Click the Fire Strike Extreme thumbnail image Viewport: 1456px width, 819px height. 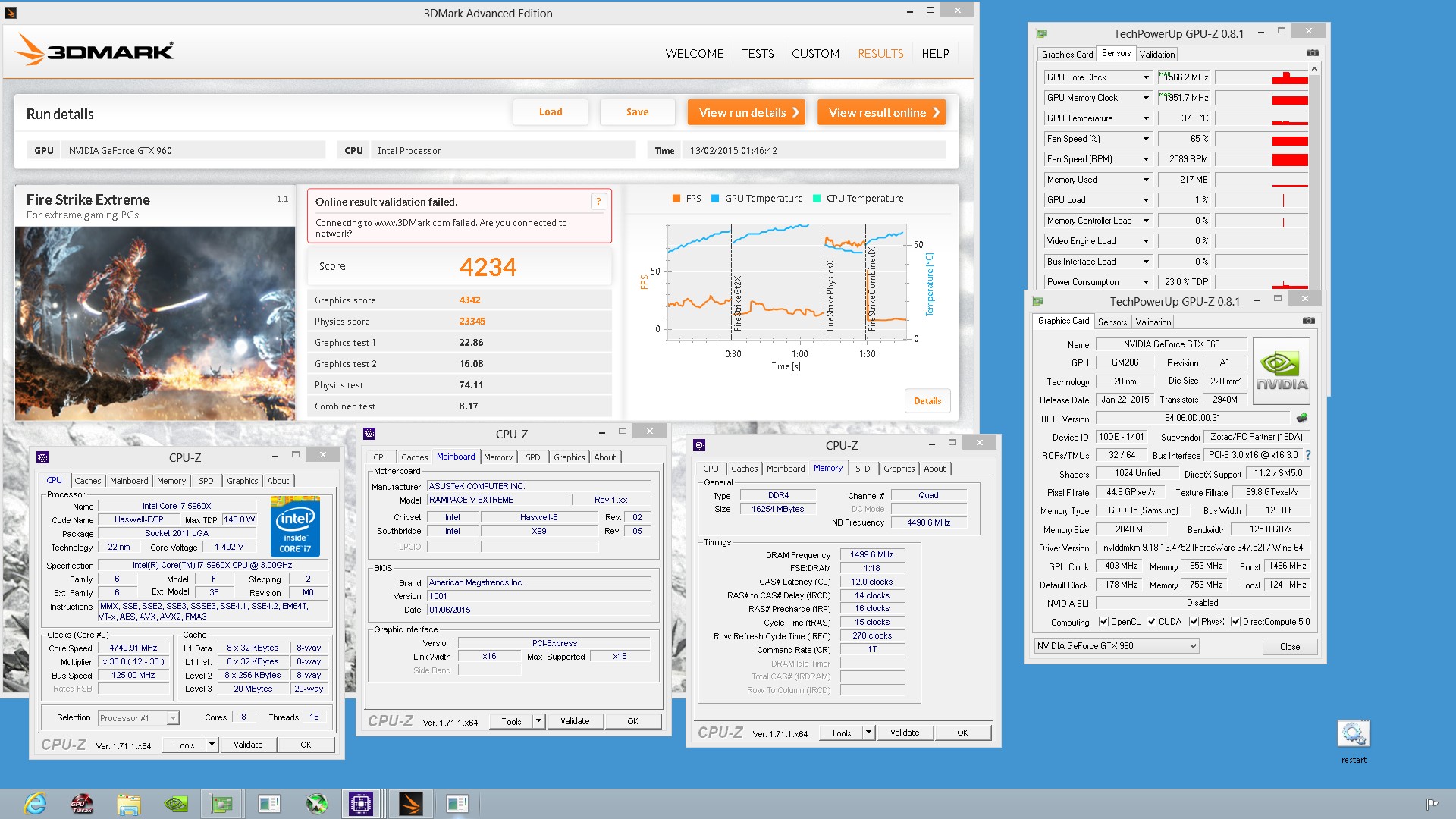[x=155, y=324]
